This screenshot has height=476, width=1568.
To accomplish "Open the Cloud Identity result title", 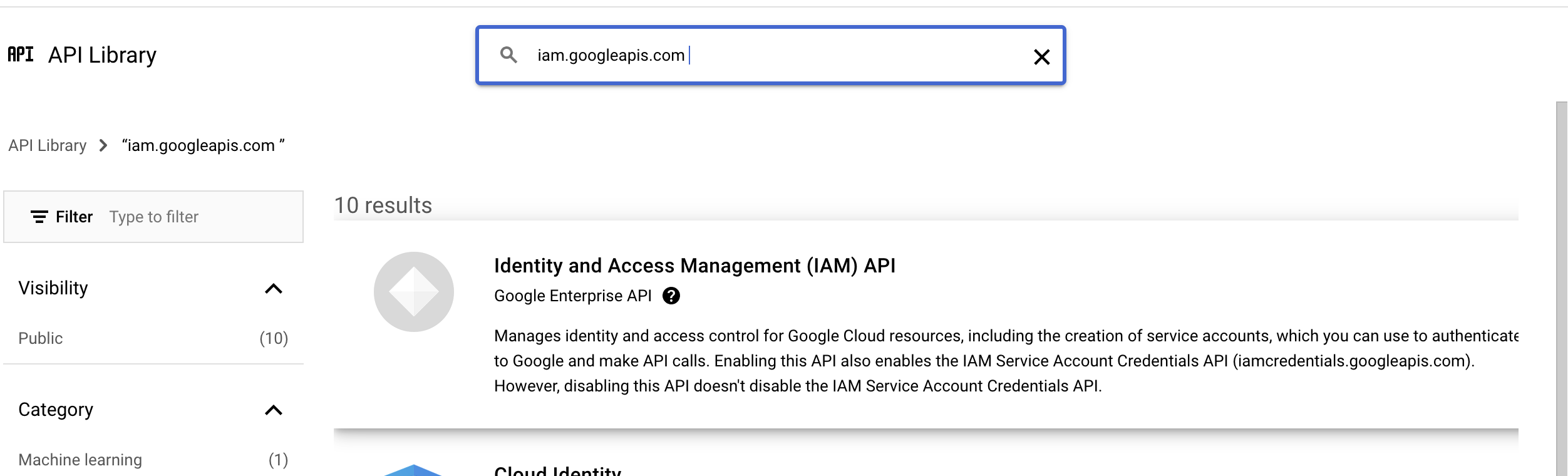I will point(558,470).
